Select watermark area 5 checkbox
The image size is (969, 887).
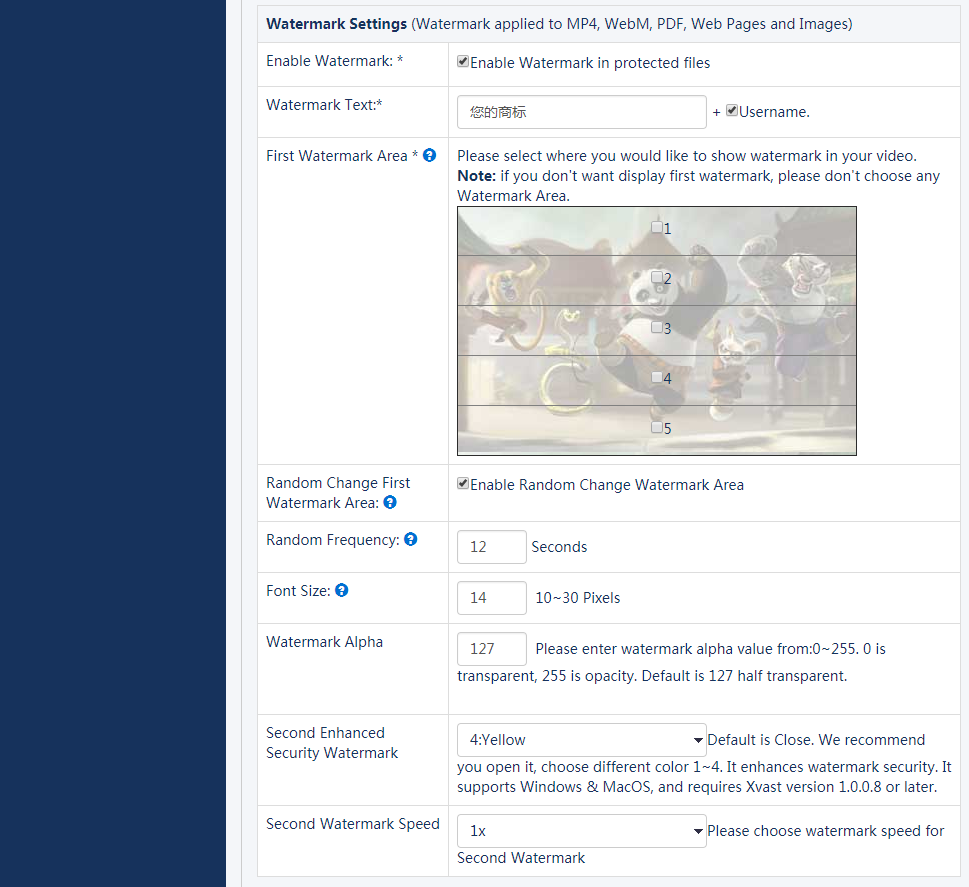657,427
